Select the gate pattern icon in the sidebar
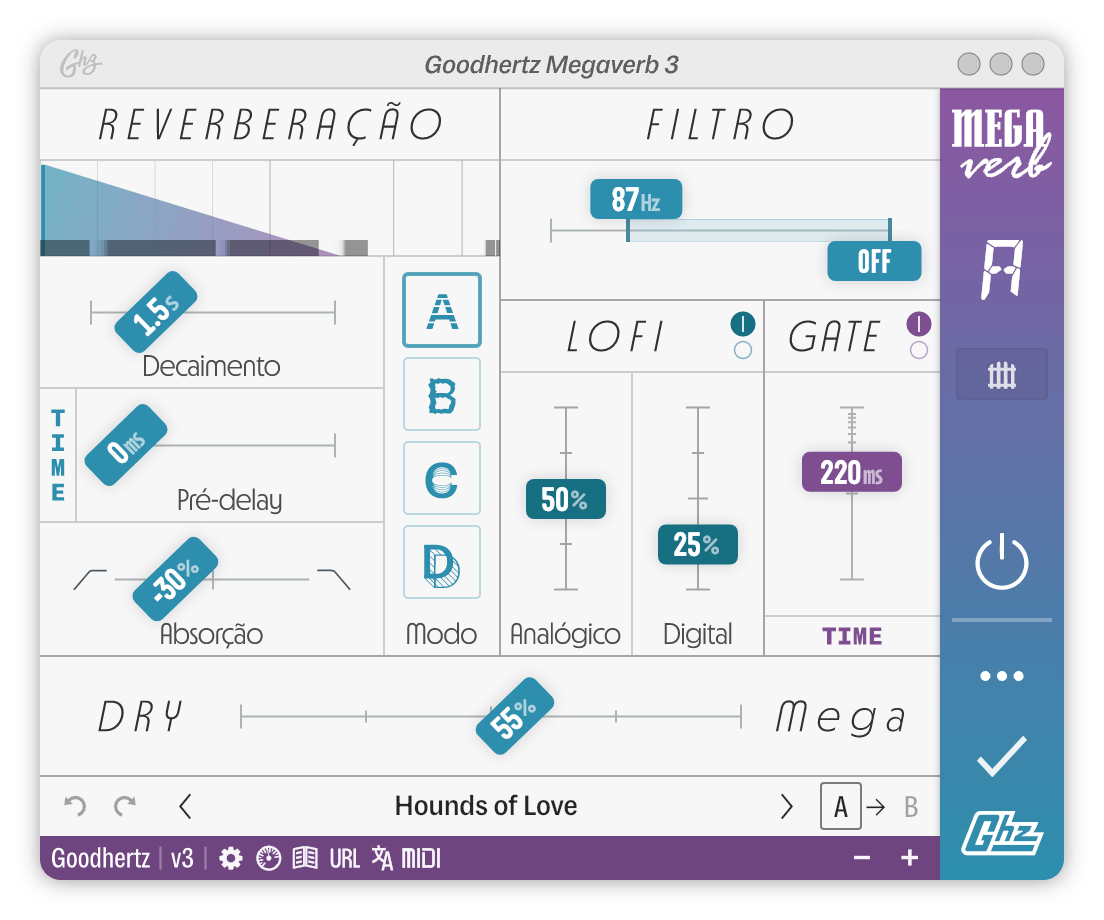 click(1001, 374)
